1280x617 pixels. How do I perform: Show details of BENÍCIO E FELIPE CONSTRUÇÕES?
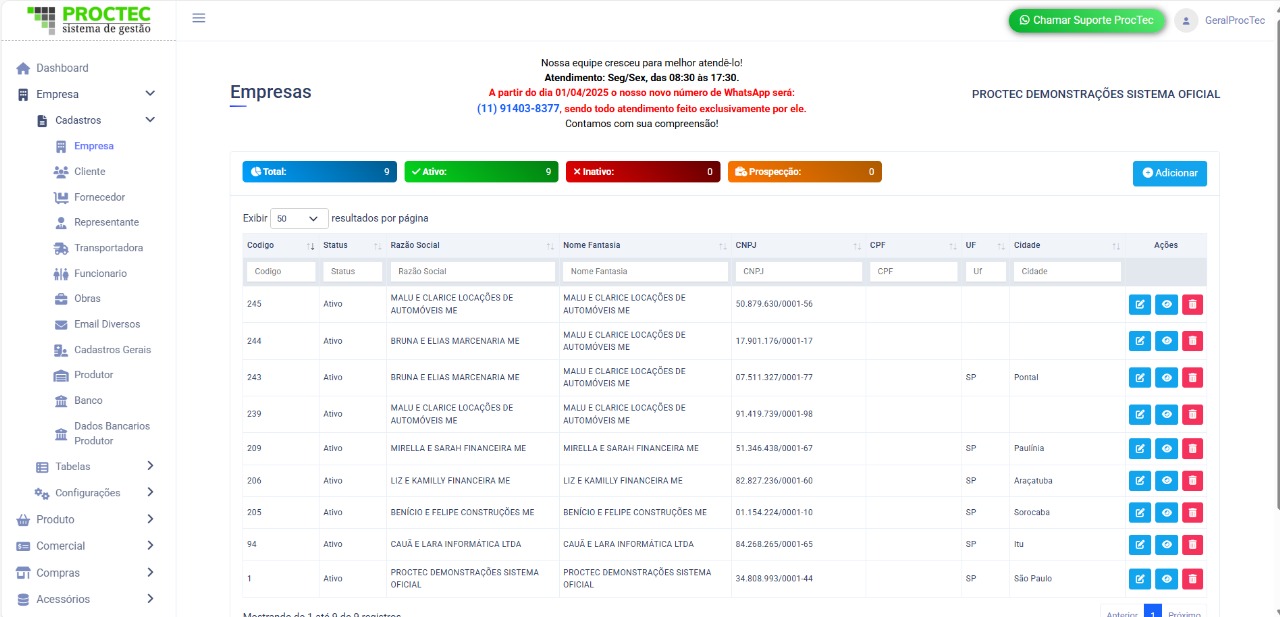pos(1166,513)
